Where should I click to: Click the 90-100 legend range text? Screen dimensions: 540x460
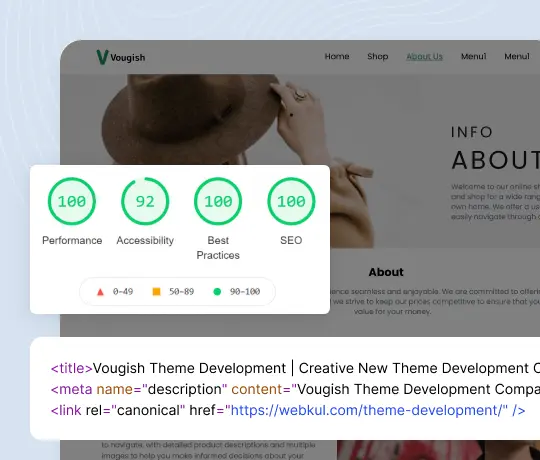click(x=245, y=292)
